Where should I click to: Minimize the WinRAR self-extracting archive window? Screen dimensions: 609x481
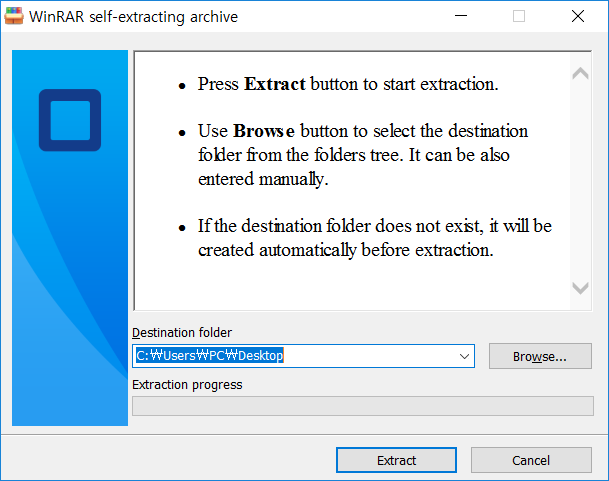click(x=461, y=16)
